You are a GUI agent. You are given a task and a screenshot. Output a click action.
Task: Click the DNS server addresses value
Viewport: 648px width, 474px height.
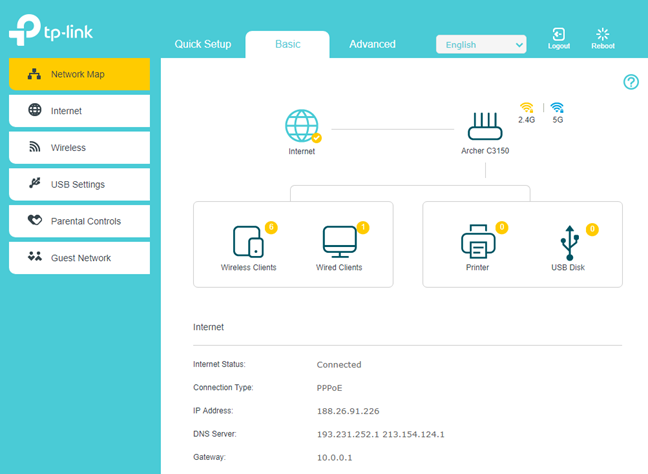pos(381,434)
